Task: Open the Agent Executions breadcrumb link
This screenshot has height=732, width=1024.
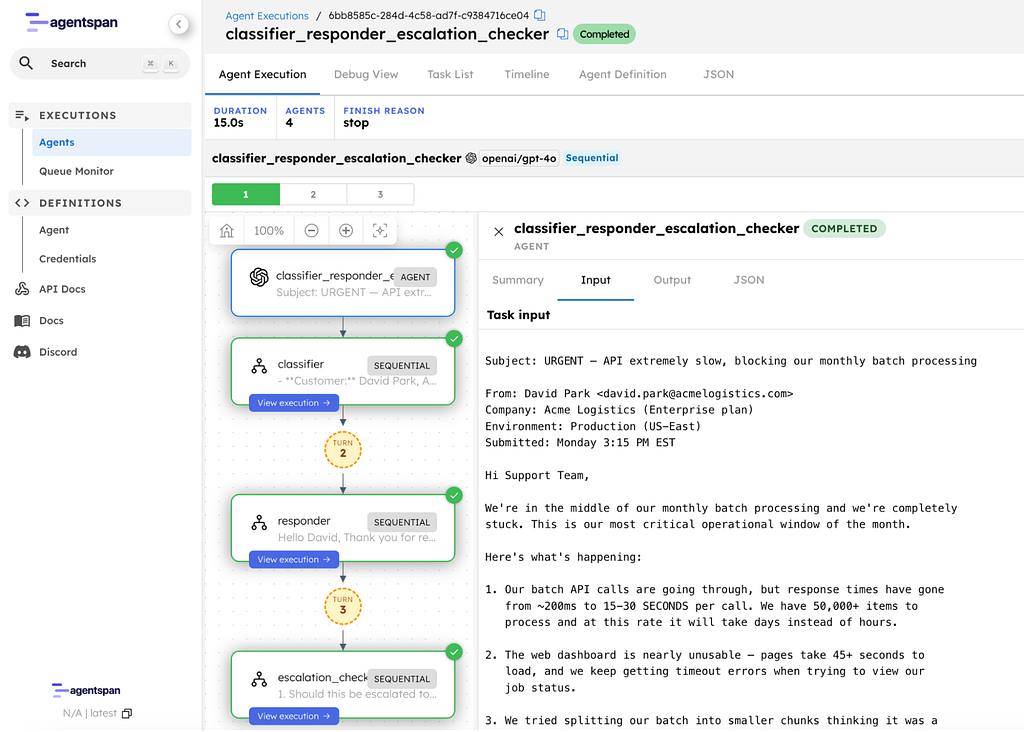Action: pyautogui.click(x=267, y=16)
